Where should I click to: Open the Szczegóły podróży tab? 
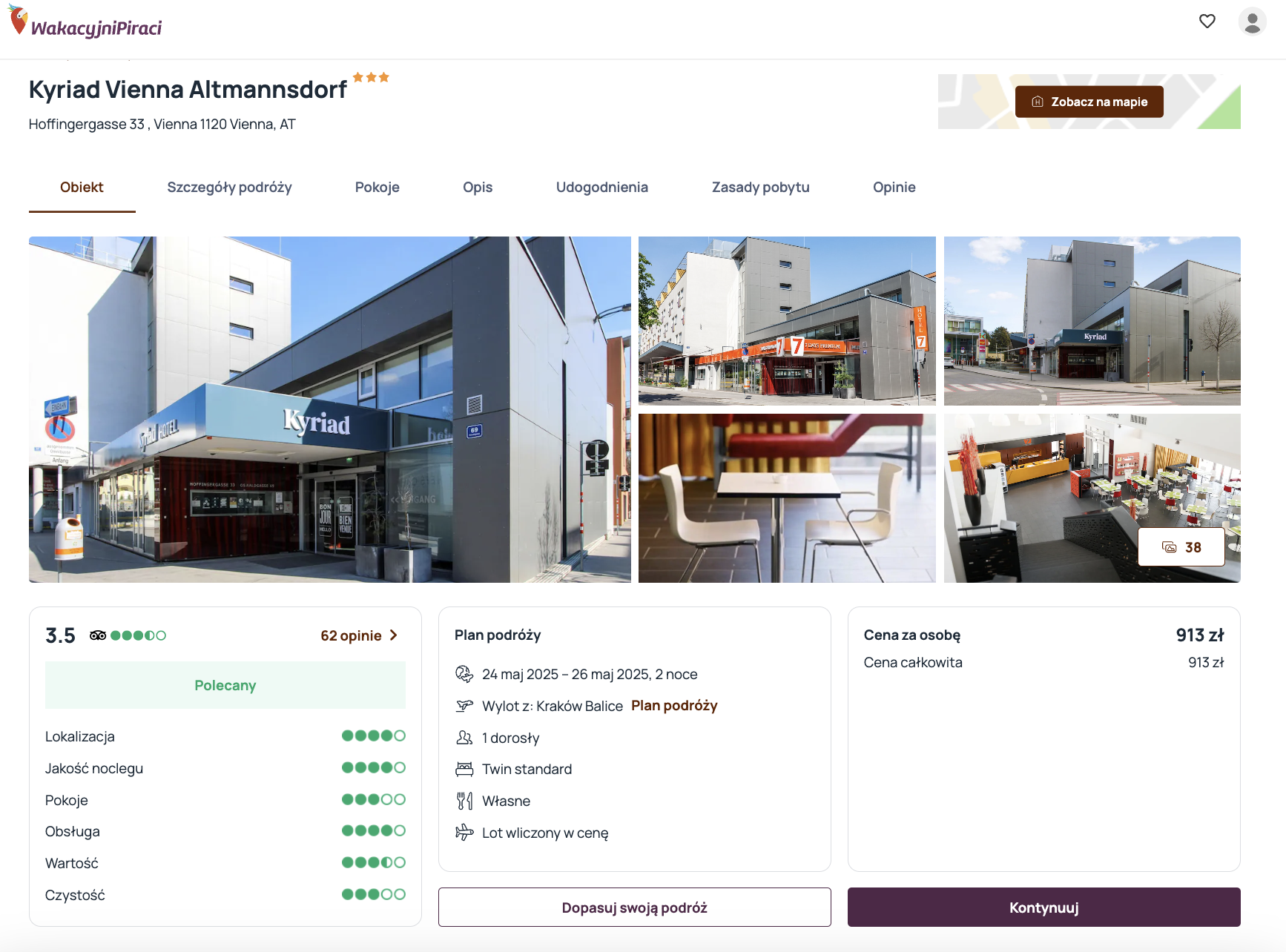click(x=229, y=188)
